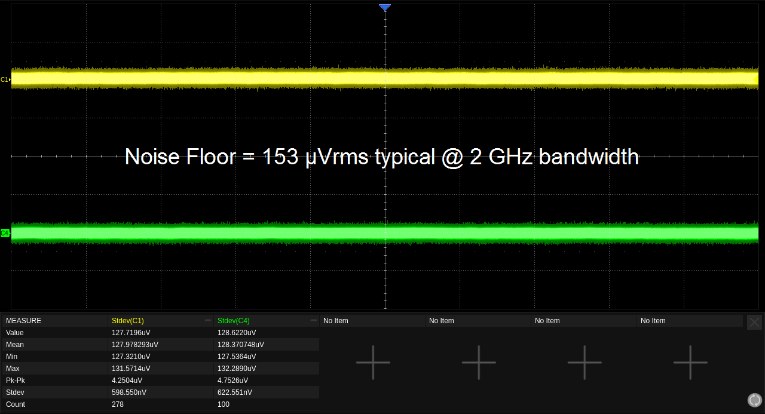Viewport: 765px width, 414px height.
Task: Close the measurement panel with the X
Action: tap(754, 322)
